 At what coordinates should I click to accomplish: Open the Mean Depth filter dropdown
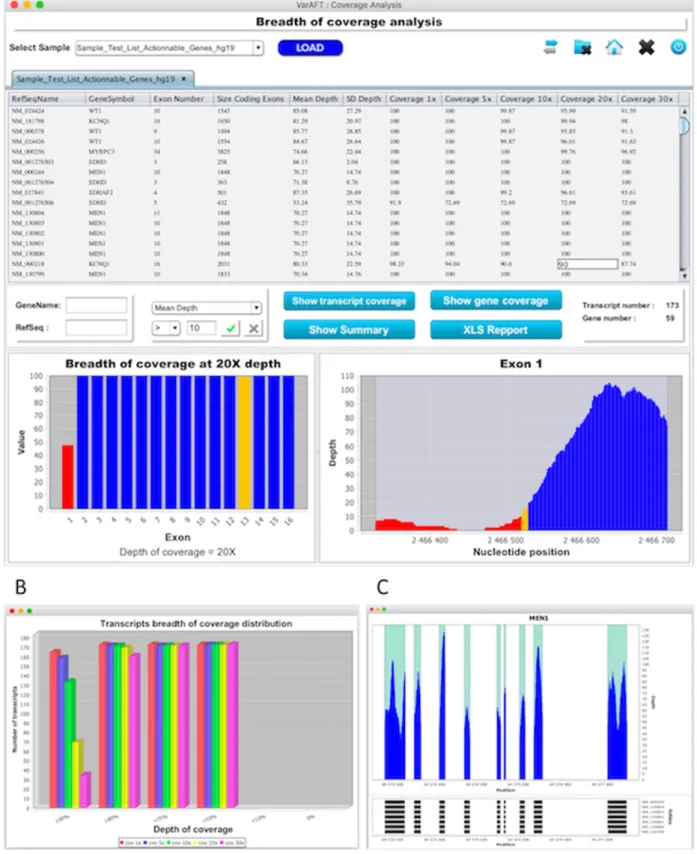(256, 308)
